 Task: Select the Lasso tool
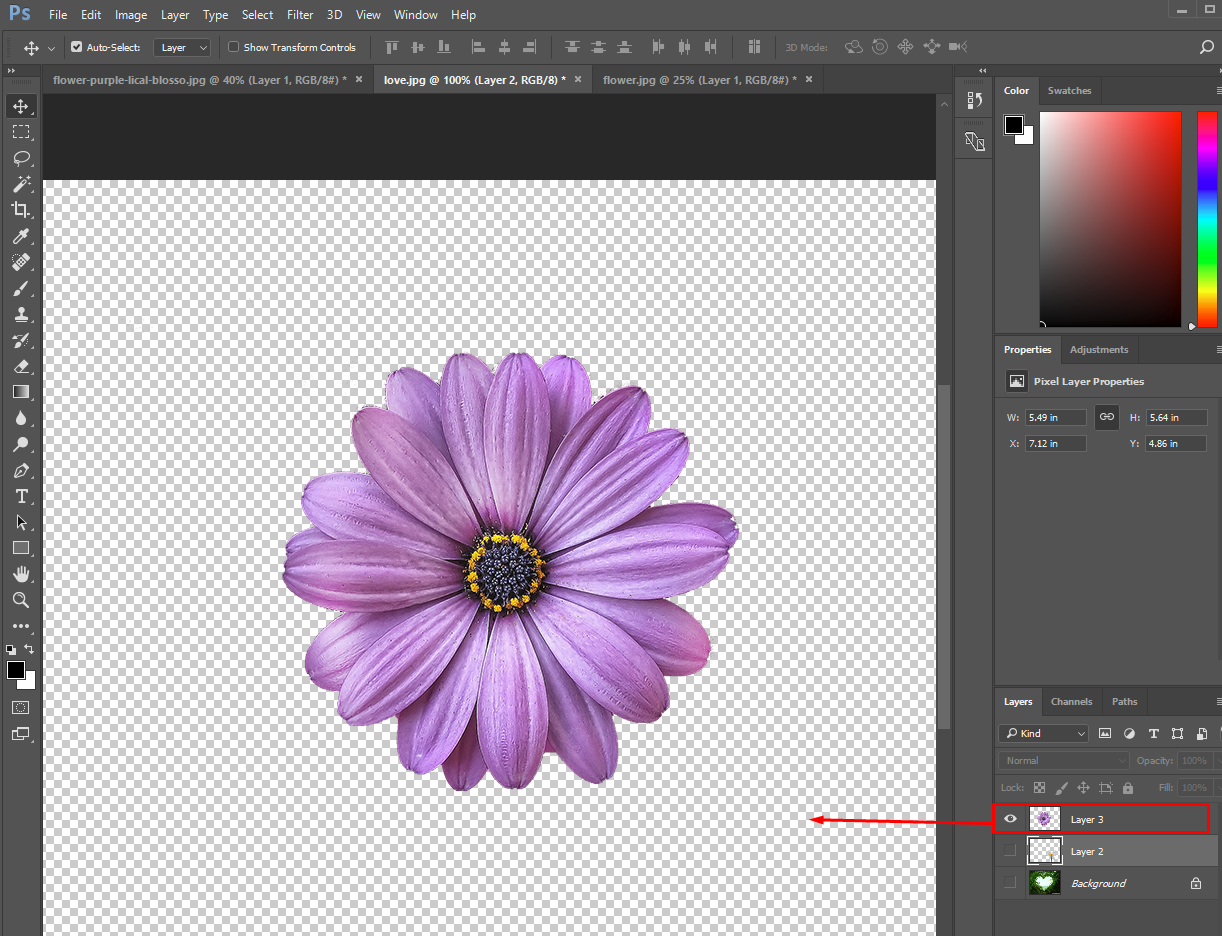[21, 158]
